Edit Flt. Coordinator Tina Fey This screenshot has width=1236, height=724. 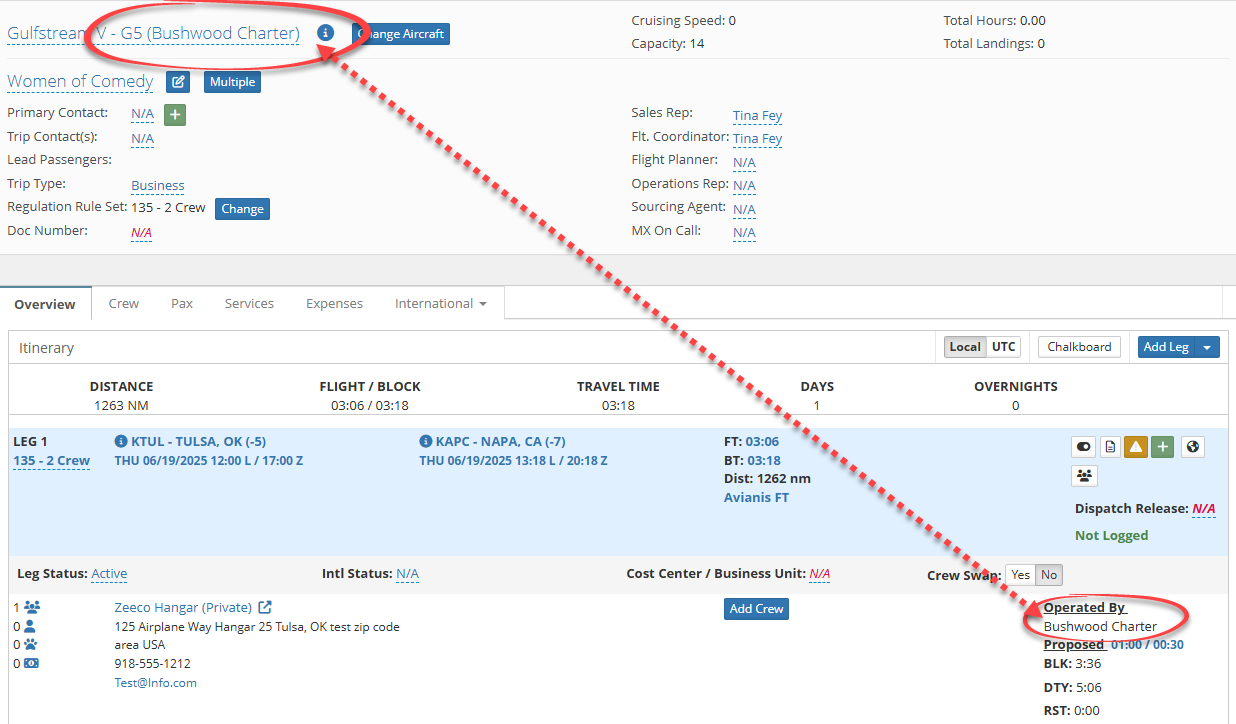[x=757, y=139]
